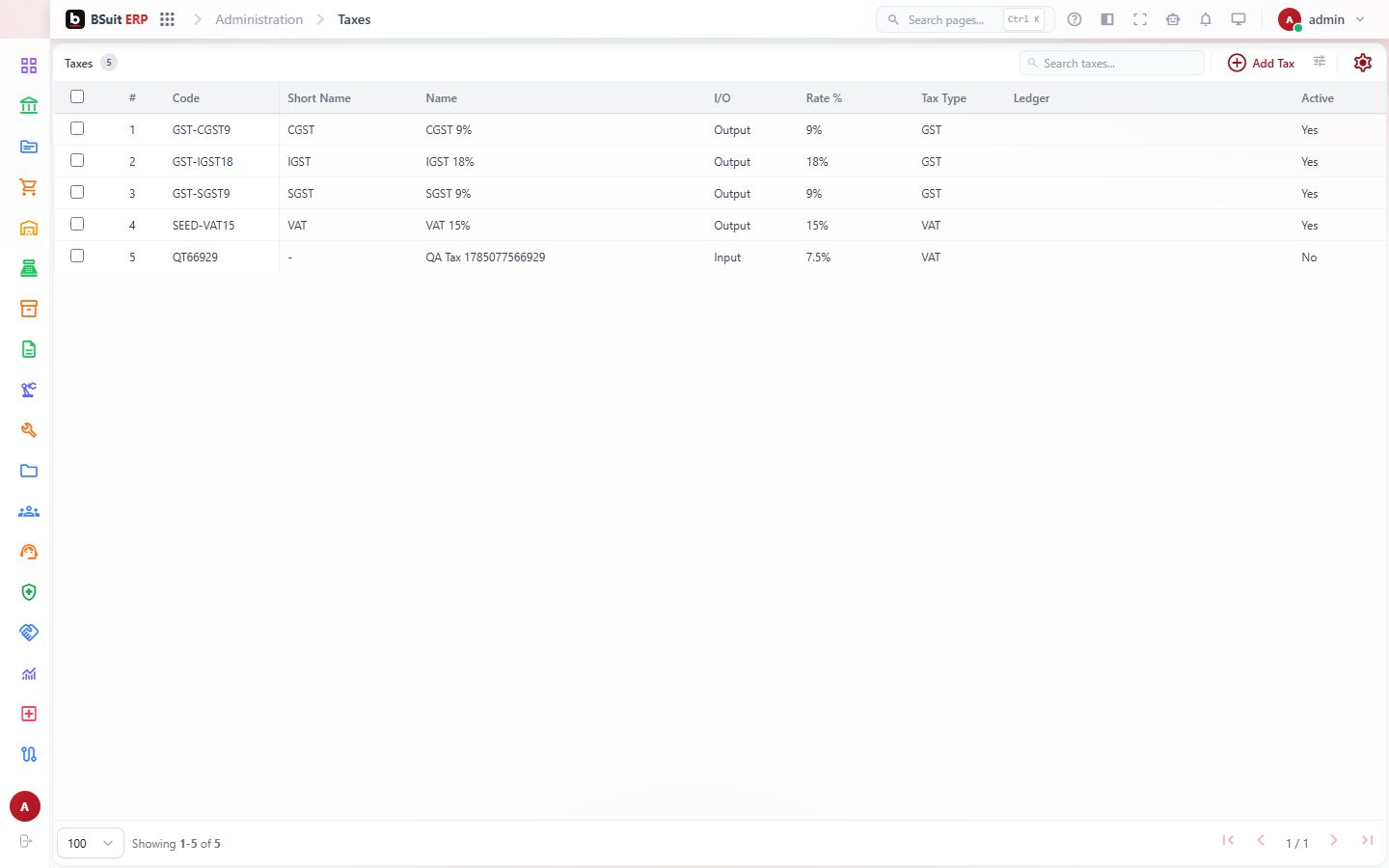The width and height of the screenshot is (1389, 868).
Task: Open the red gear settings icon
Action: pos(1363,63)
